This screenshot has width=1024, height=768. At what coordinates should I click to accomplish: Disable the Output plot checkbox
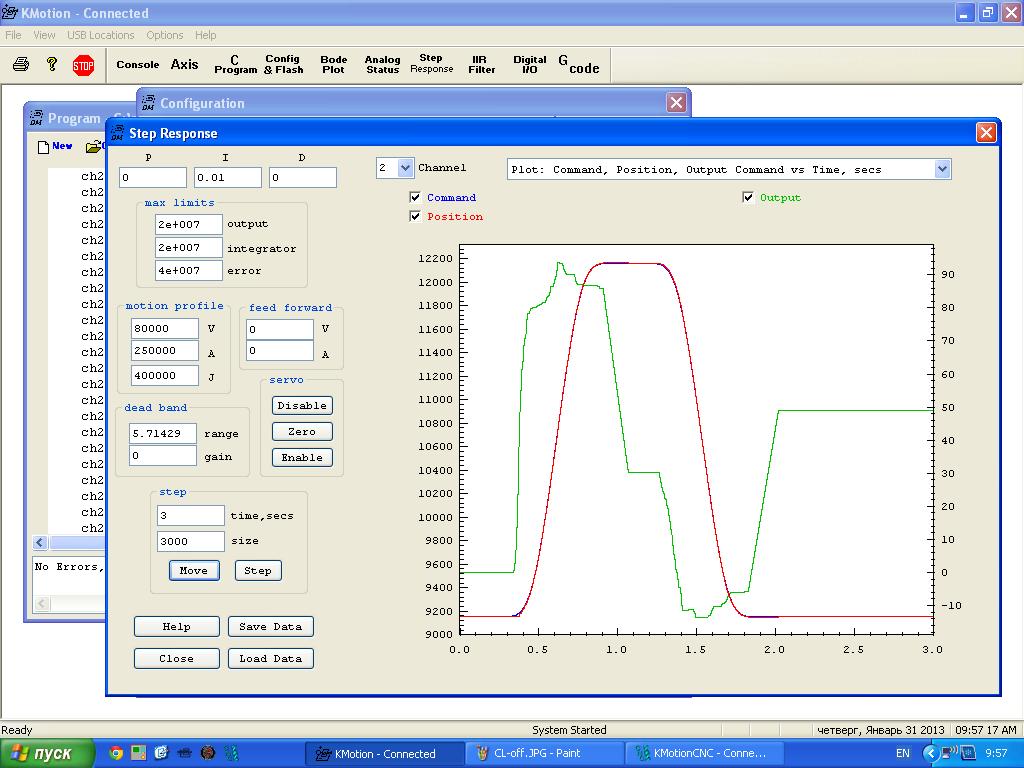coord(748,198)
